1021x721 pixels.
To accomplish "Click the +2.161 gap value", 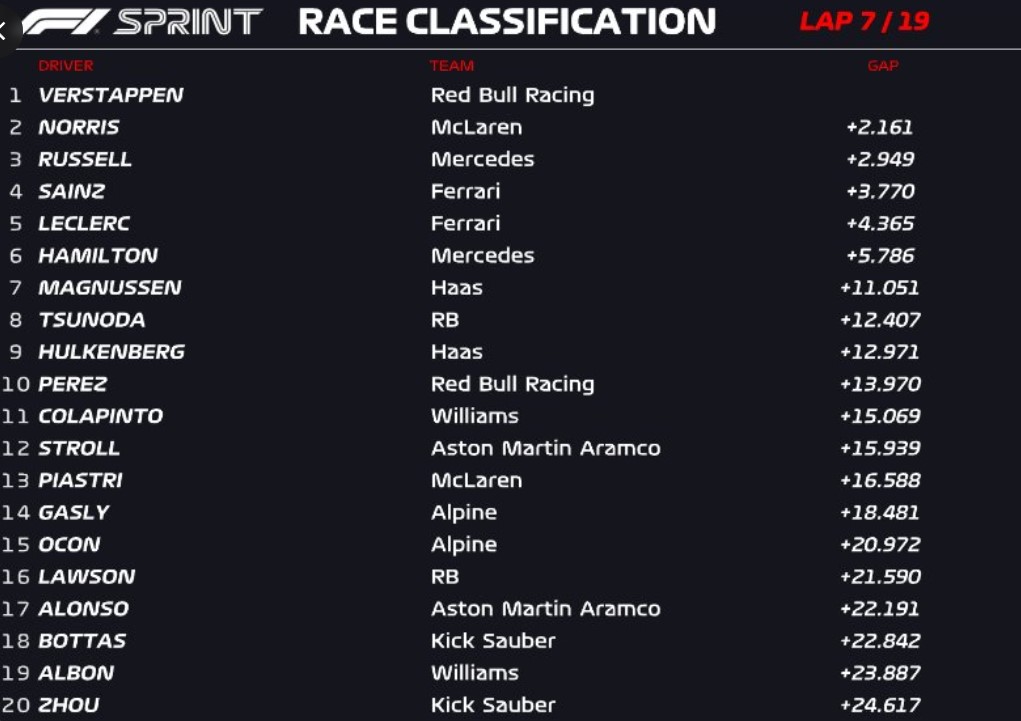I will (879, 127).
